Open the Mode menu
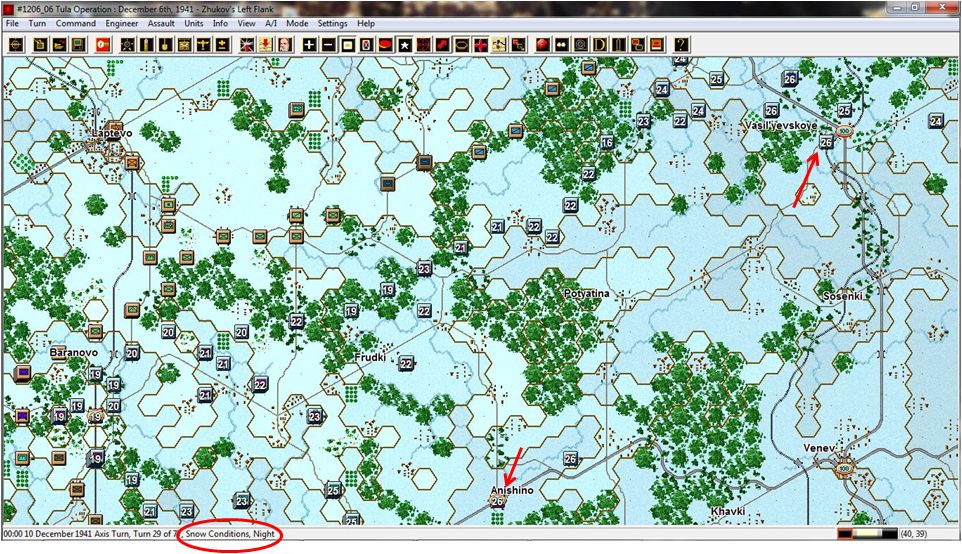The image size is (962, 554). [297, 23]
